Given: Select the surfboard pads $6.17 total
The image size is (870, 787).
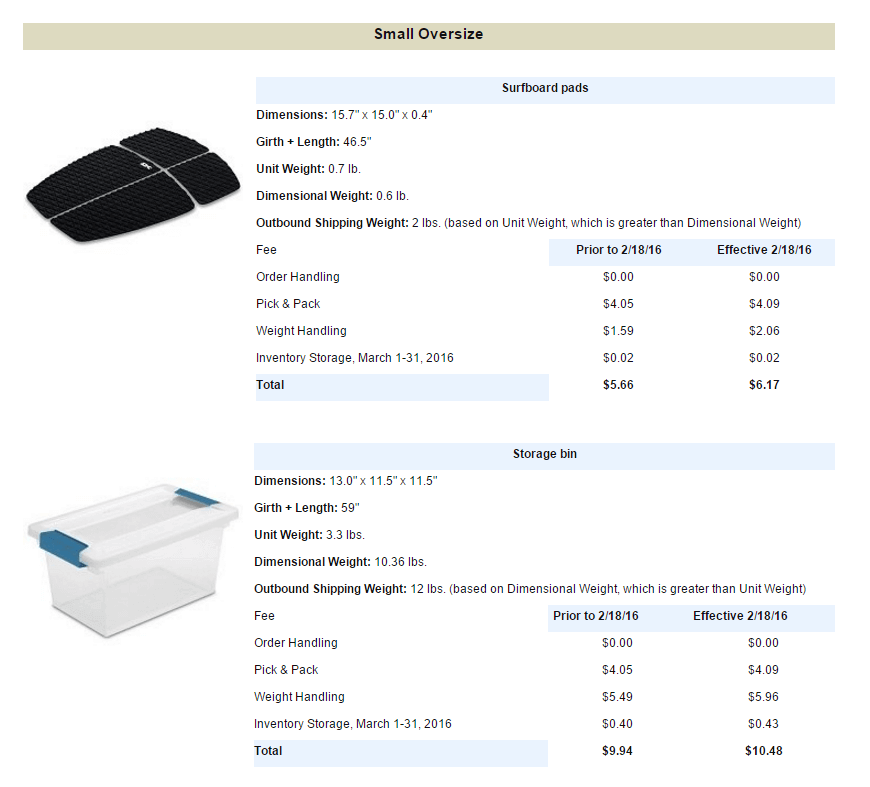Looking at the screenshot, I should [764, 385].
